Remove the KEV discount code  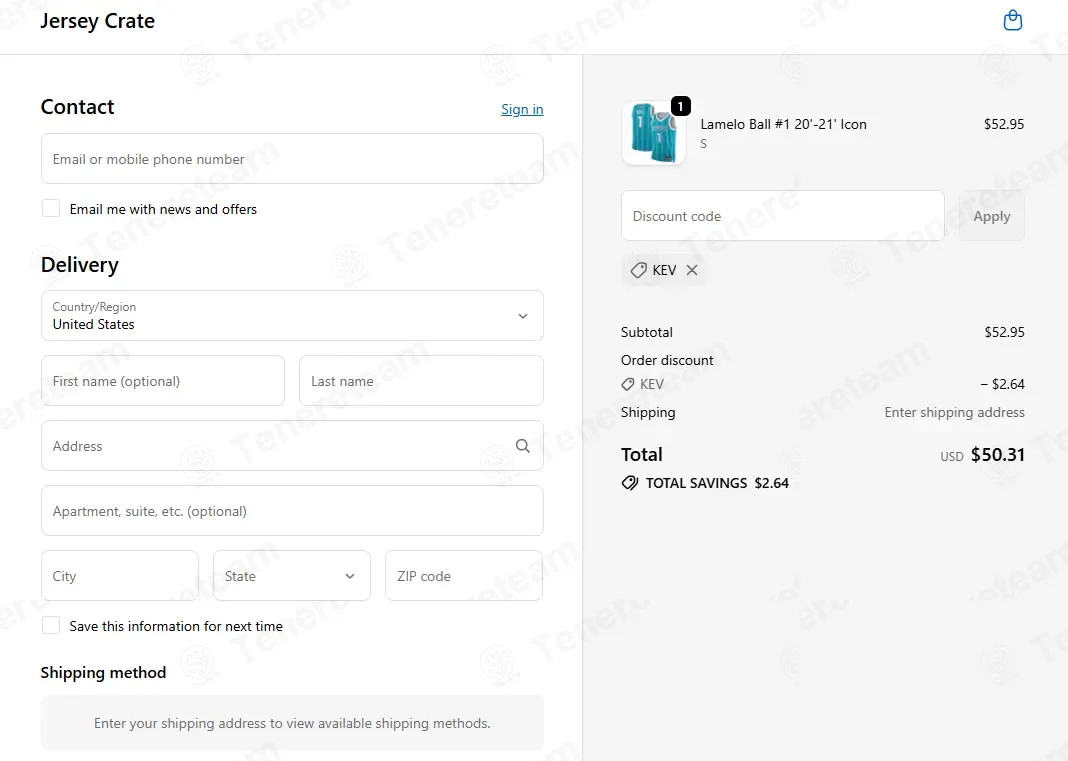(692, 270)
